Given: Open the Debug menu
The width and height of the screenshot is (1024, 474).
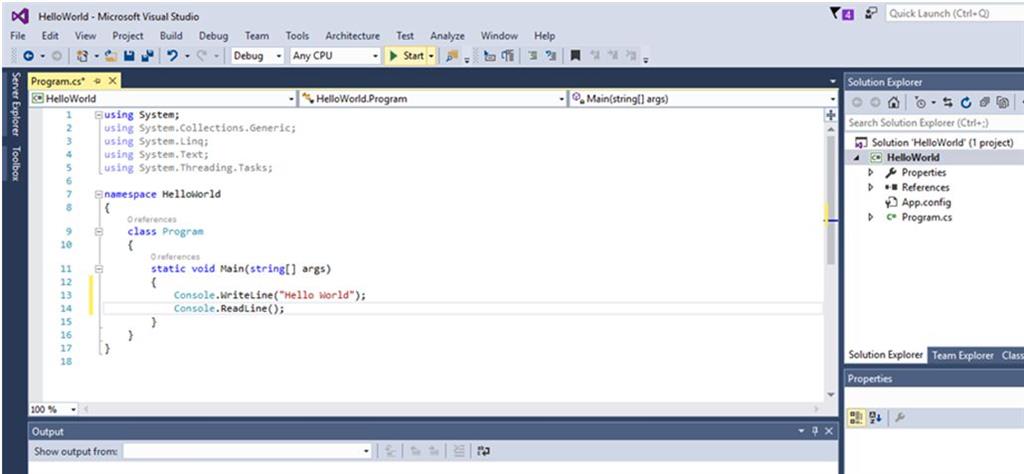Looking at the screenshot, I should click(214, 36).
